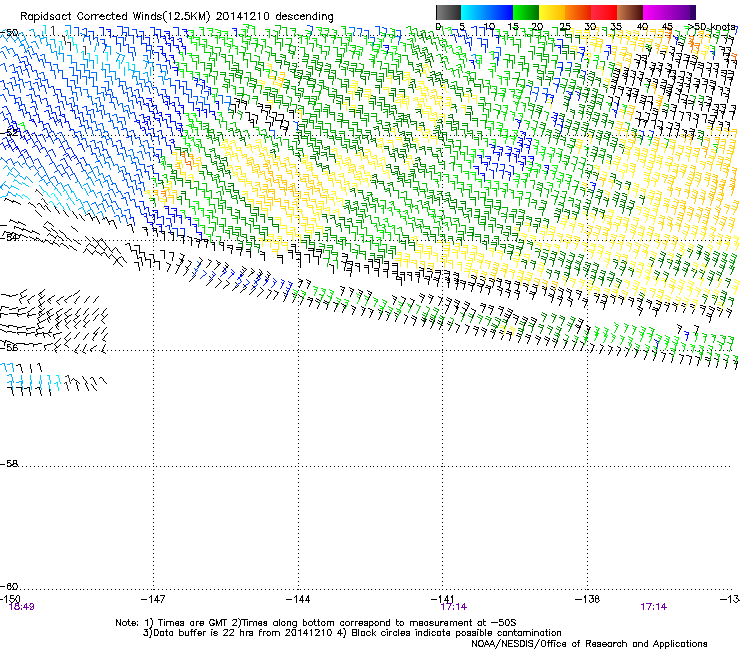
Task: Click the -60 latitude axis label
Action: click(9, 587)
